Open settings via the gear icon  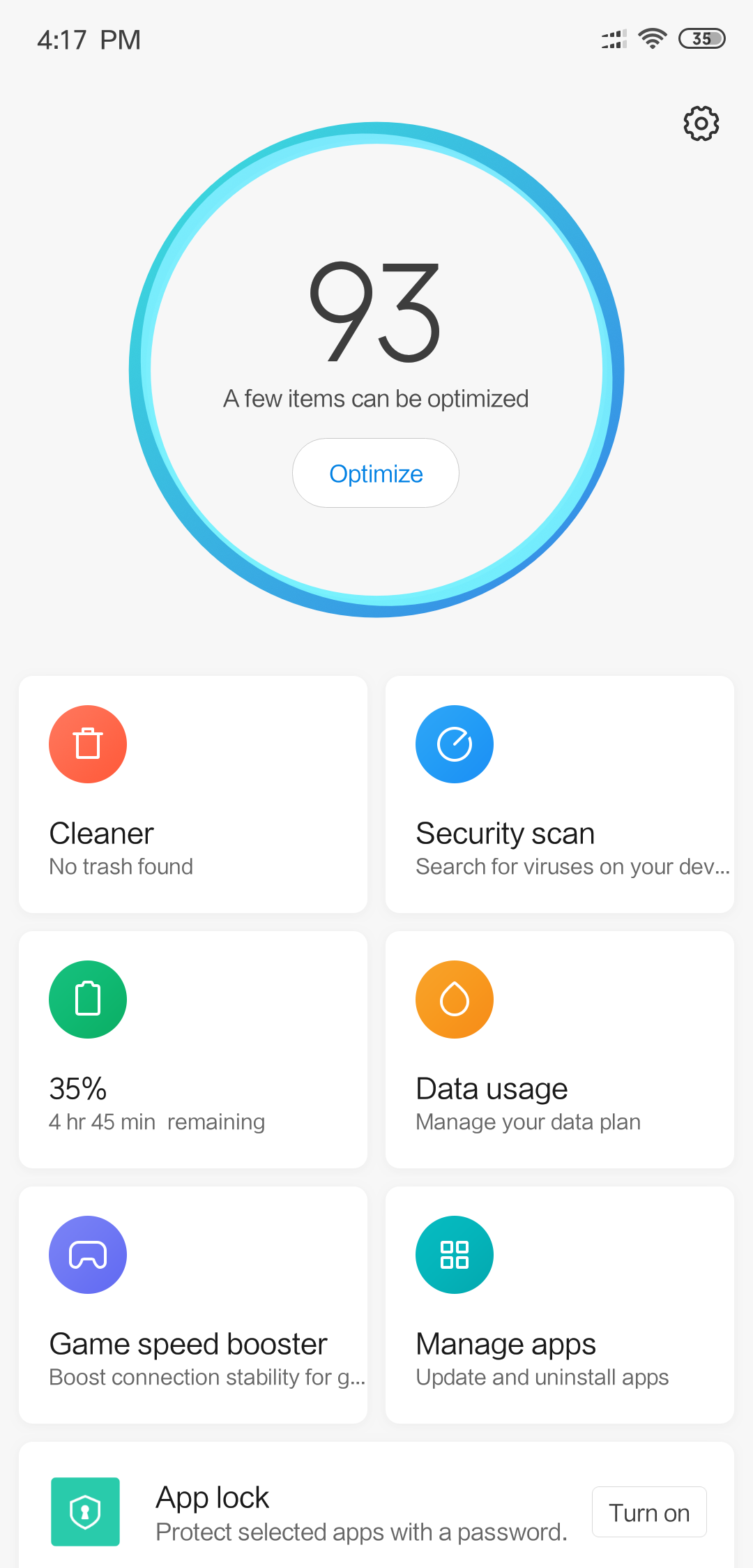[x=701, y=123]
